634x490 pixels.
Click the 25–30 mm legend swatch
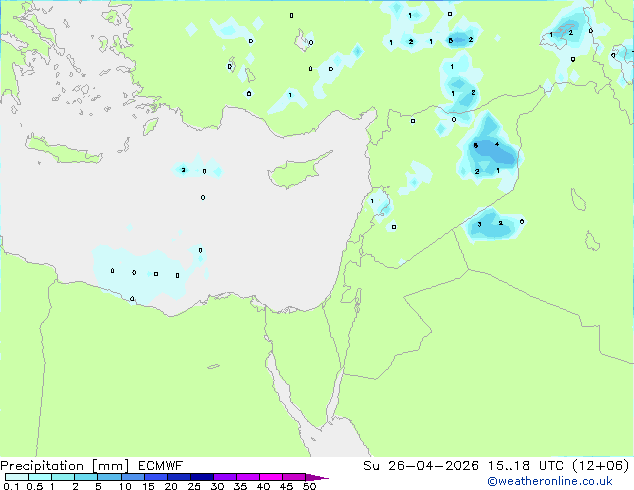tap(201, 477)
